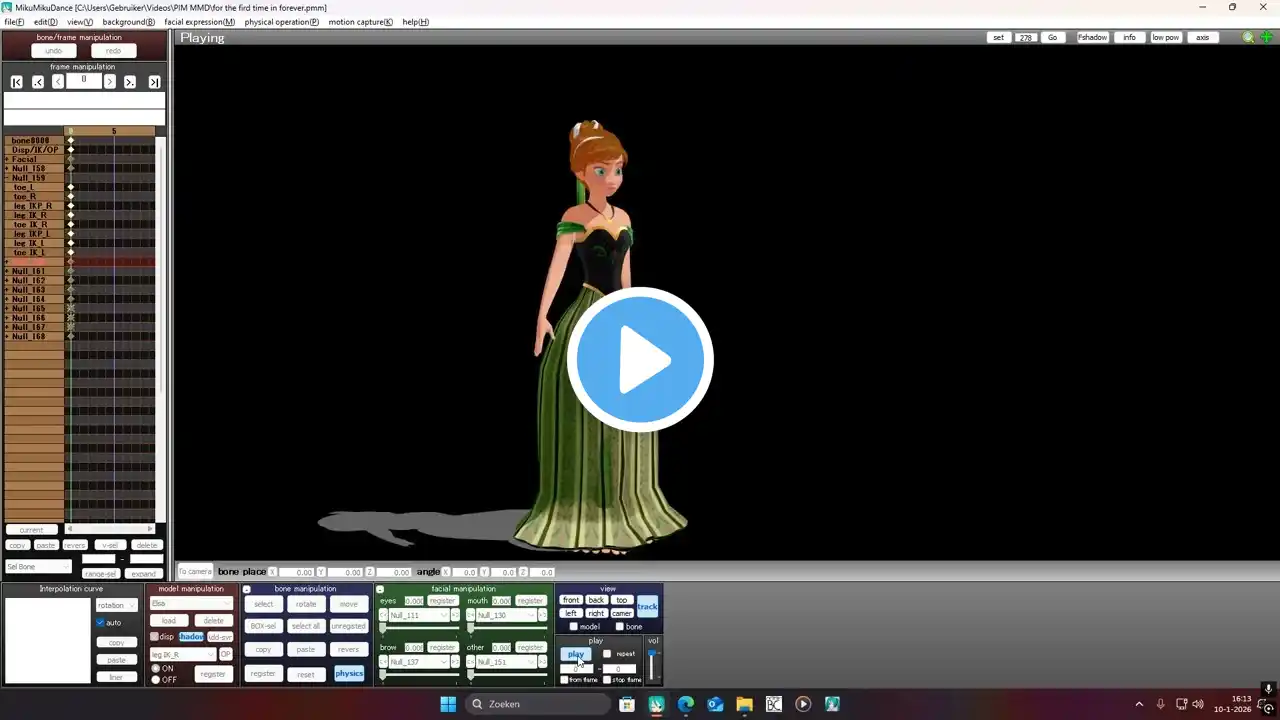Select the OFF radio button
Viewport: 1280px width, 720px height.
click(x=156, y=680)
